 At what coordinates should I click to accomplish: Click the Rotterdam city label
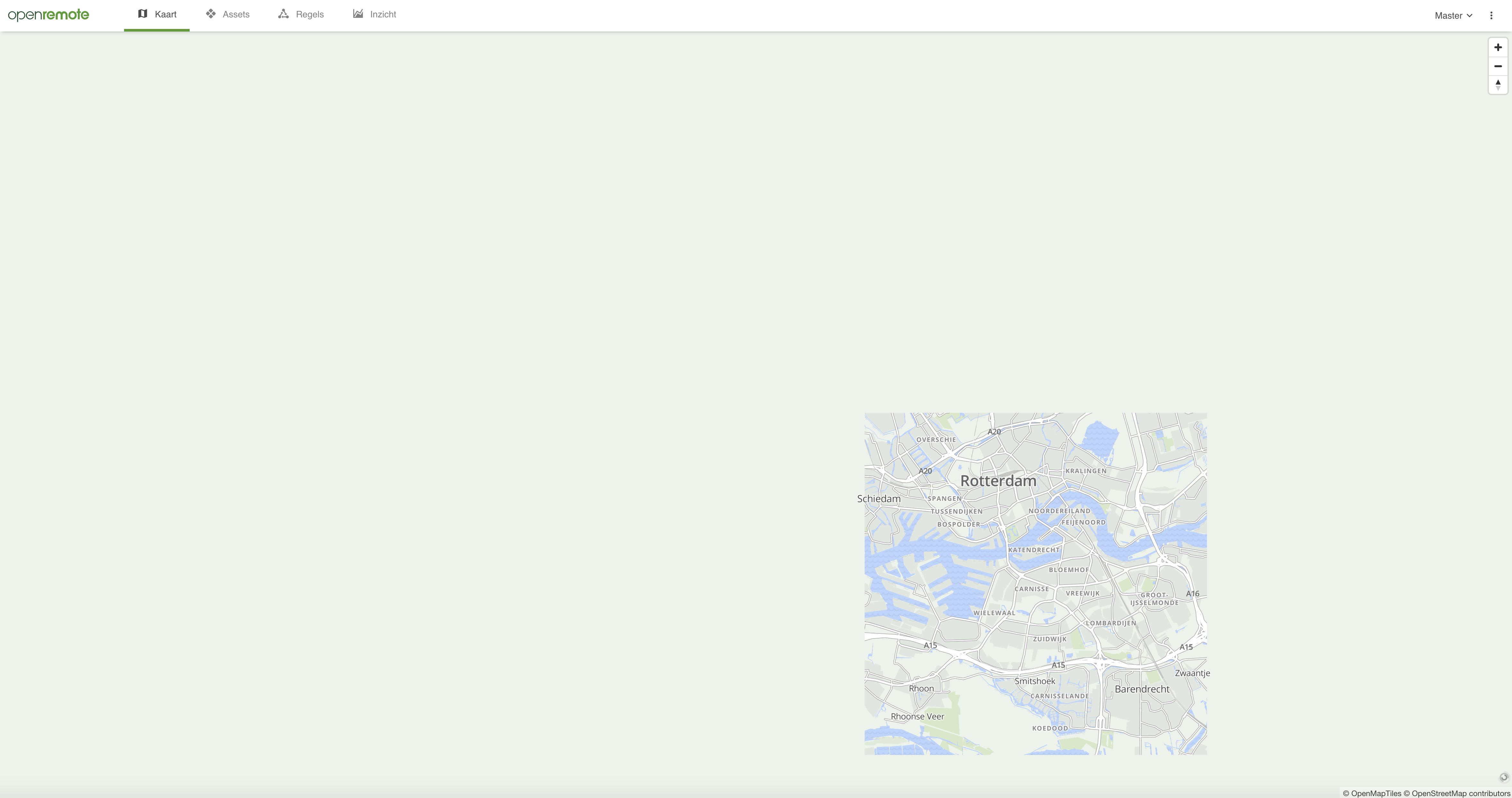click(x=998, y=481)
